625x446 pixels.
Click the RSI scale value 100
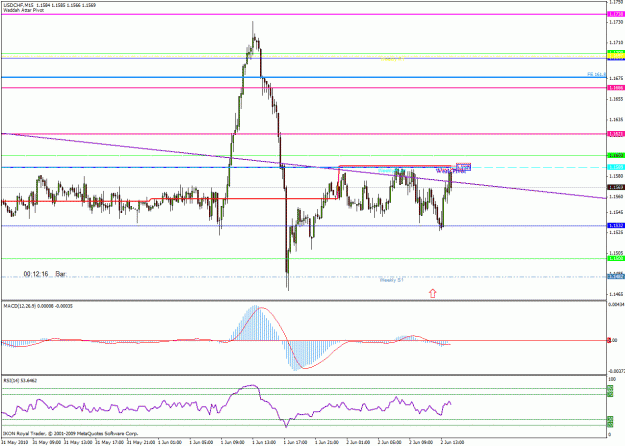tap(612, 379)
